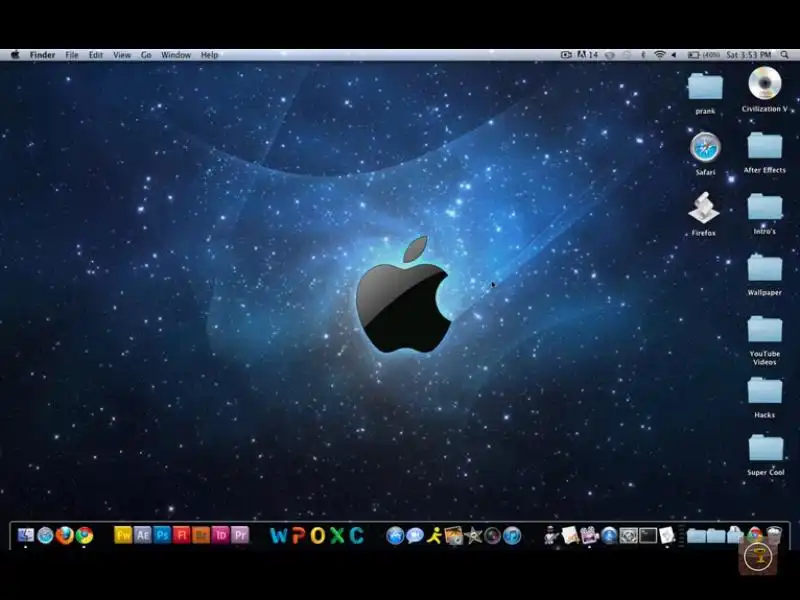The image size is (800, 600).
Task: Select the After Effects folder
Action: (x=764, y=153)
